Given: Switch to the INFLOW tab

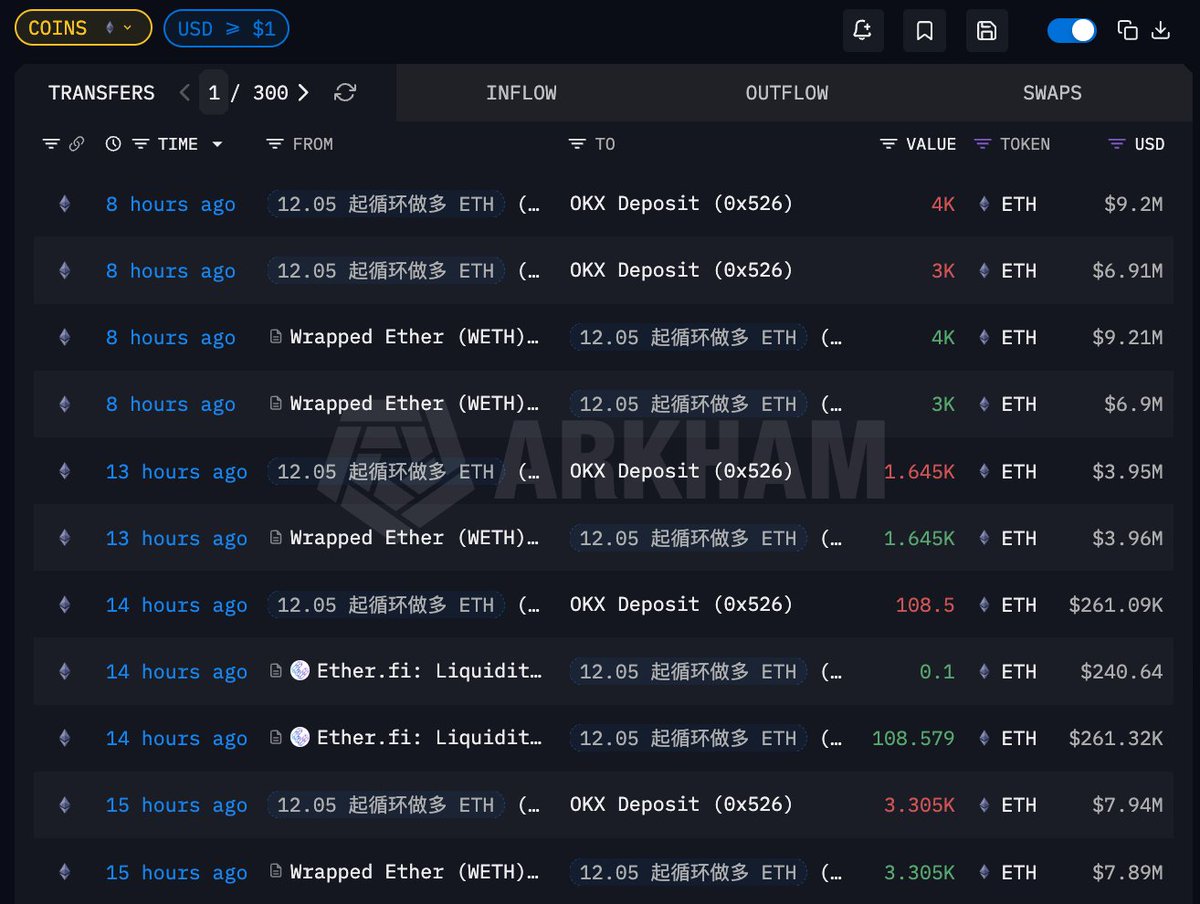Looking at the screenshot, I should tap(521, 93).
